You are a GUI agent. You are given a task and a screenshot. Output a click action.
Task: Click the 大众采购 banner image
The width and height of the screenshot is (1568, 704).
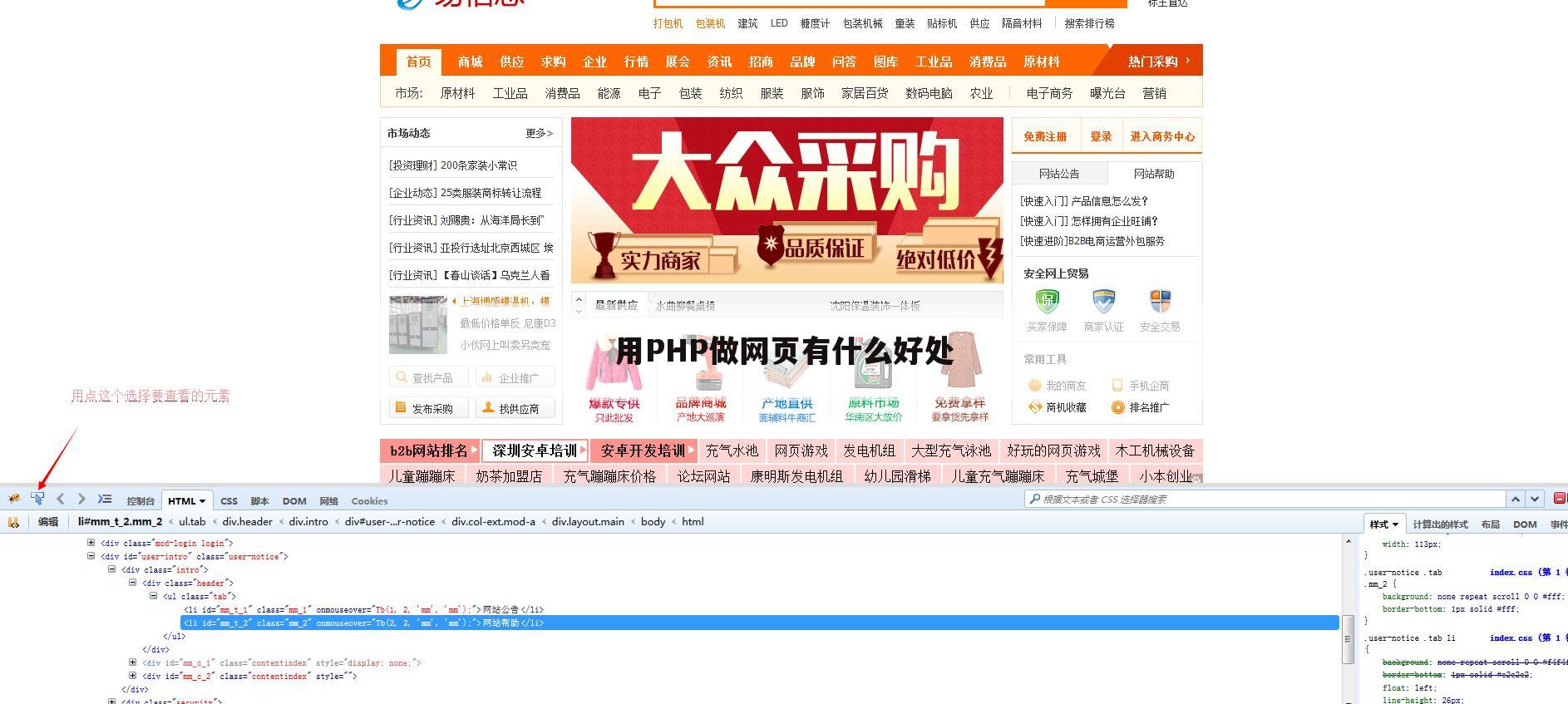pyautogui.click(x=786, y=200)
